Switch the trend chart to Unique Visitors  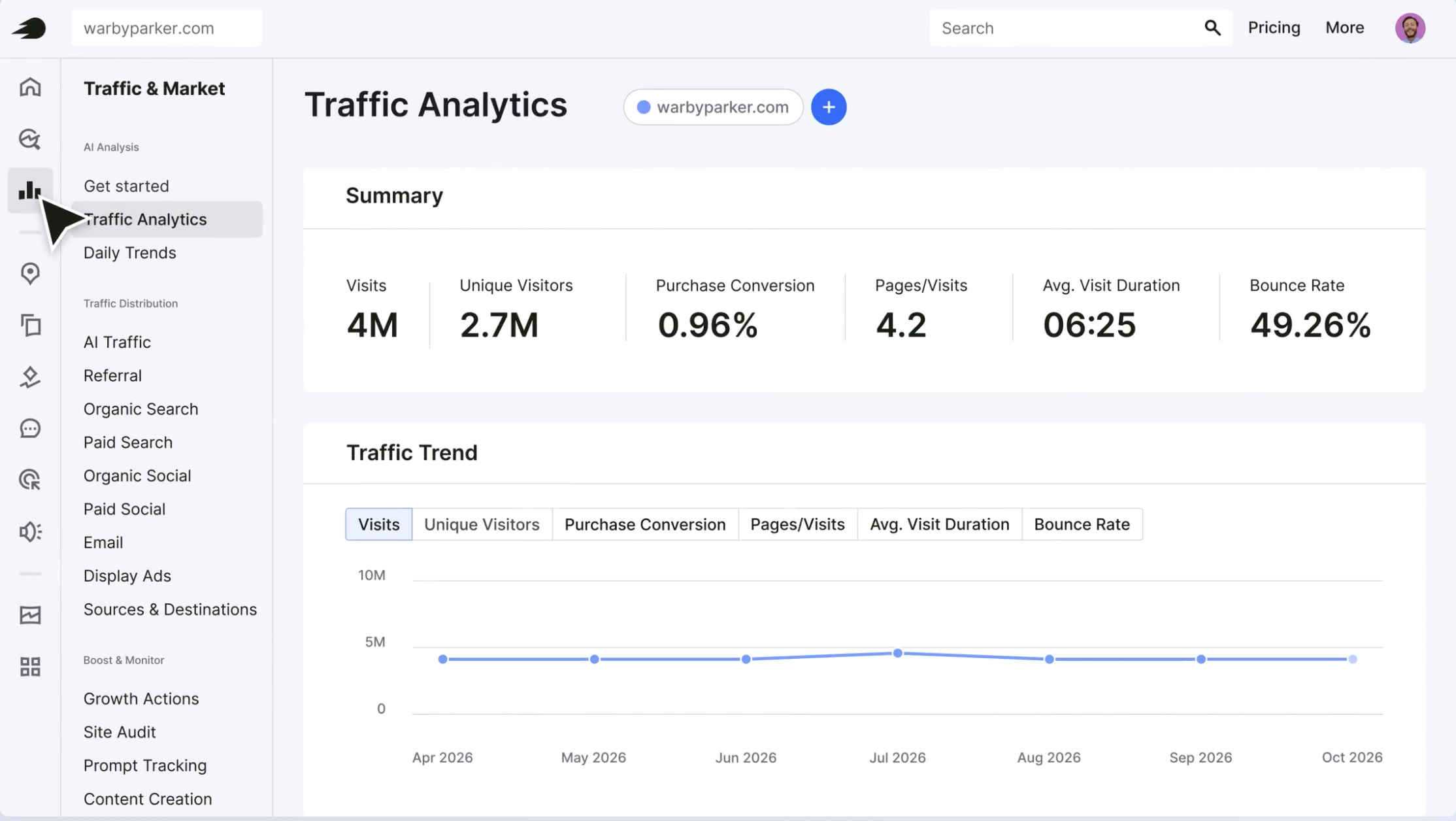click(x=482, y=524)
